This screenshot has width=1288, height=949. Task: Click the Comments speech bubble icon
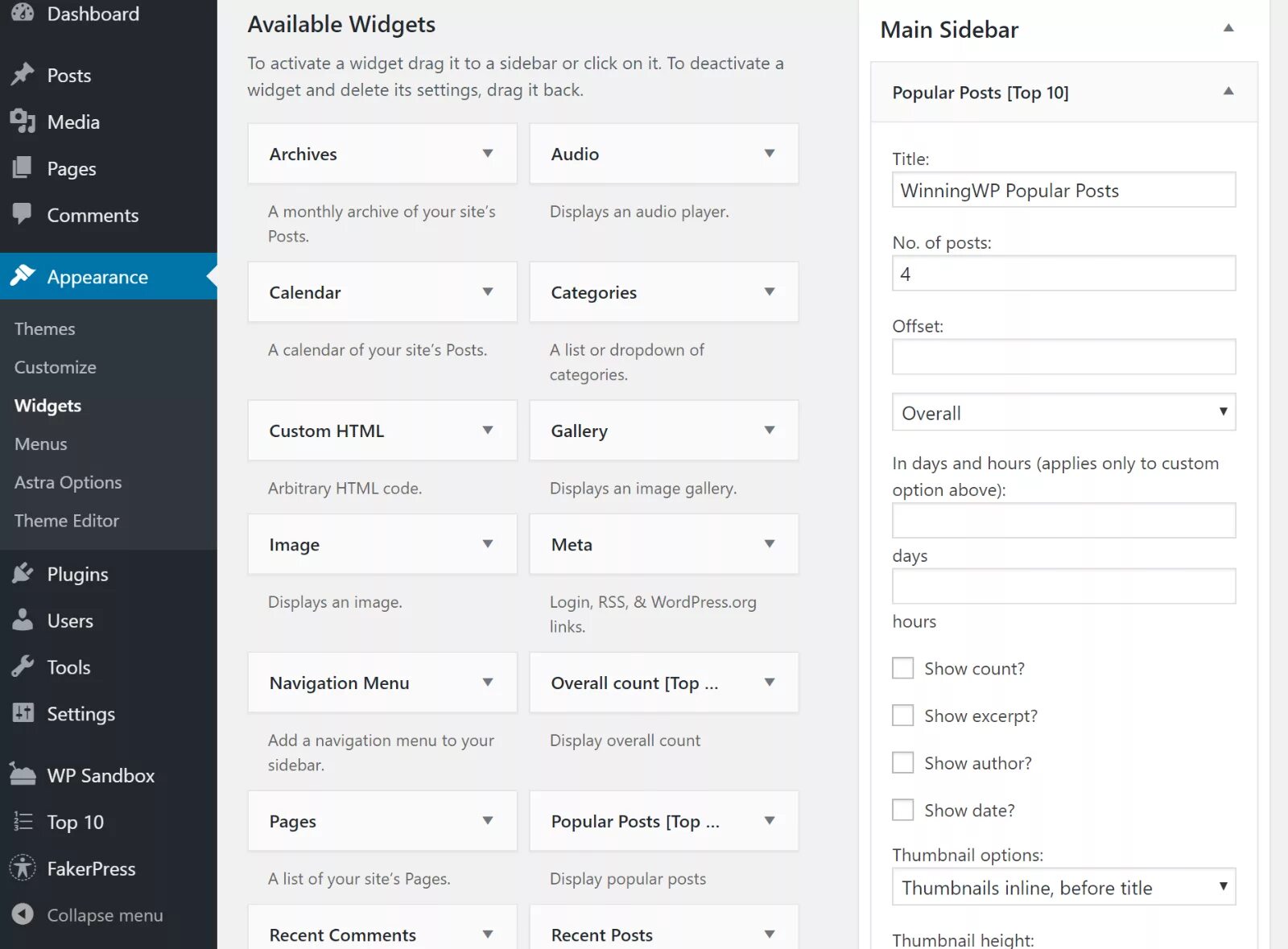coord(23,214)
